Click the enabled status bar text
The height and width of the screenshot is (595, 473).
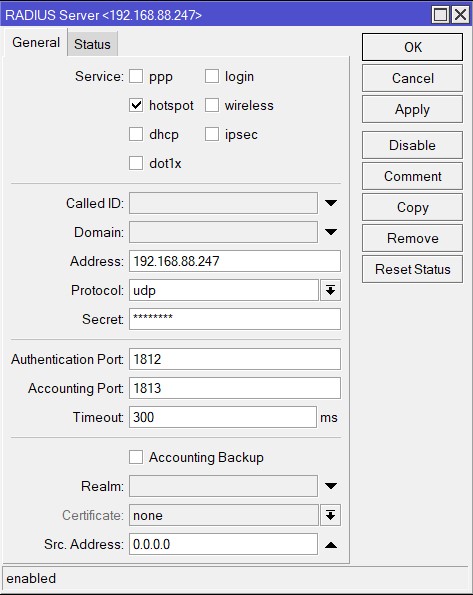[31, 578]
